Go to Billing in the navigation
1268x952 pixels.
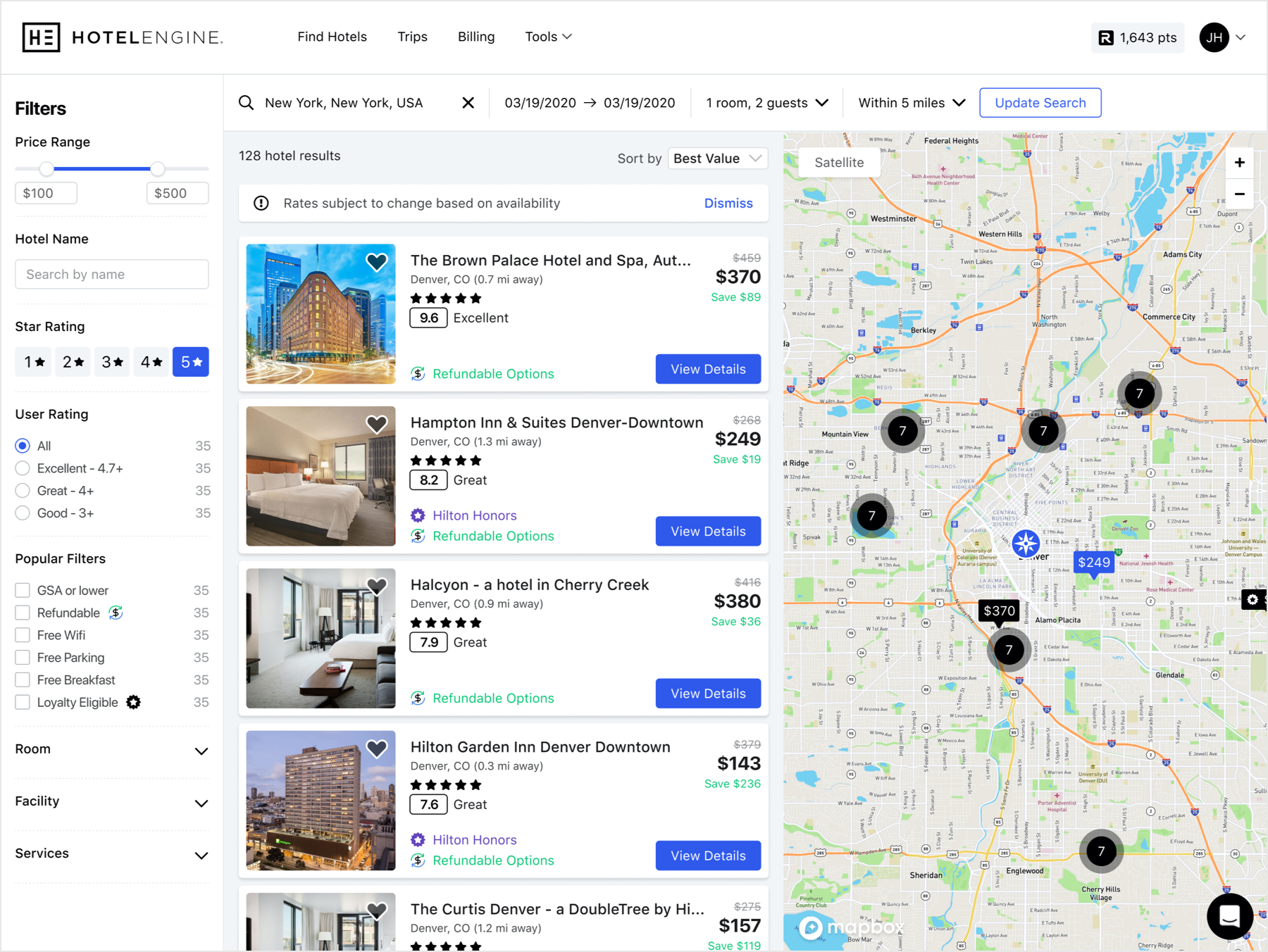click(476, 37)
